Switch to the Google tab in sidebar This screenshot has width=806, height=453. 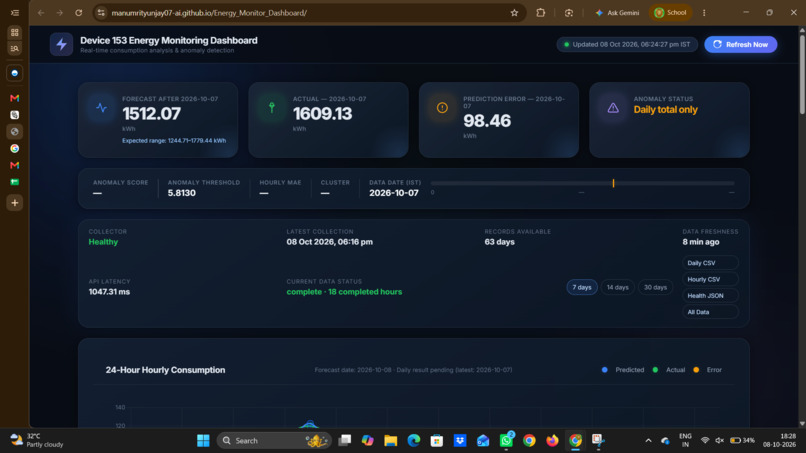tap(14, 149)
